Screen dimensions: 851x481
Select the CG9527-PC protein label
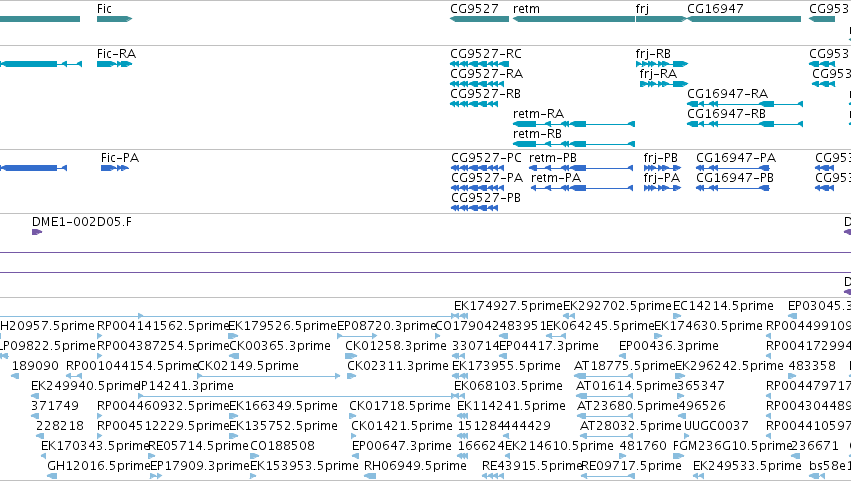point(487,158)
